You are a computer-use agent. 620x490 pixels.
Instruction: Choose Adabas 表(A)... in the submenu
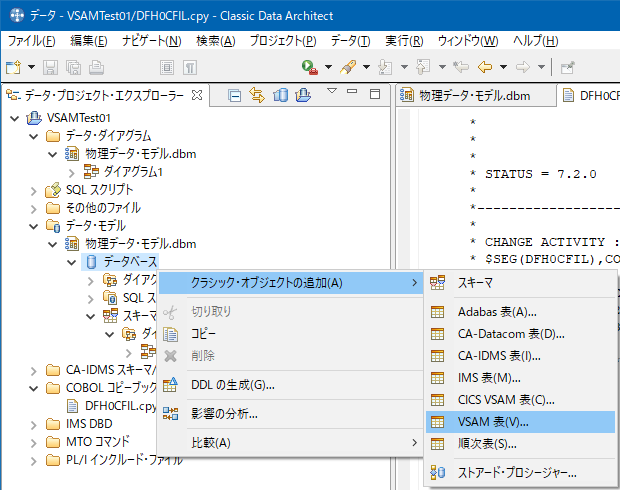(520, 312)
